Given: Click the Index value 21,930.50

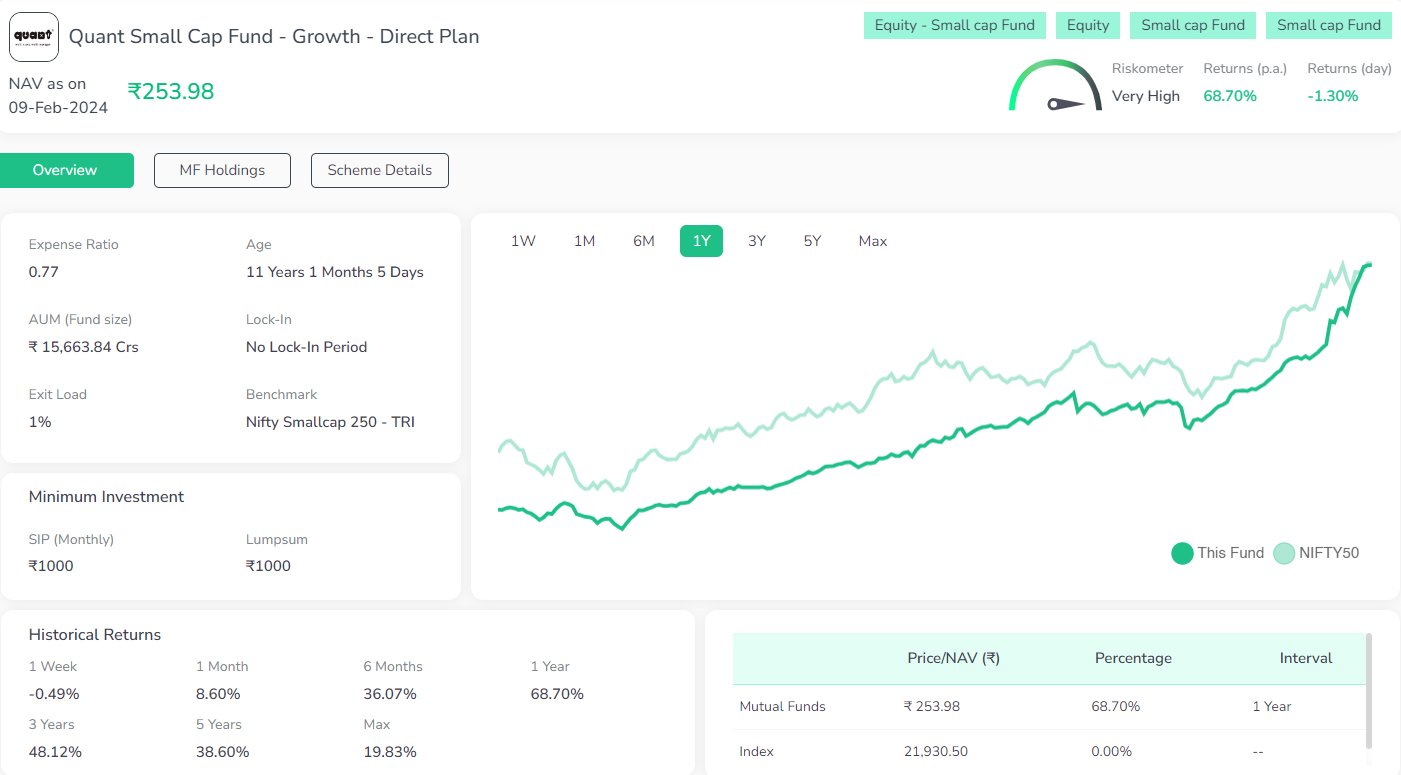Looking at the screenshot, I should [937, 751].
